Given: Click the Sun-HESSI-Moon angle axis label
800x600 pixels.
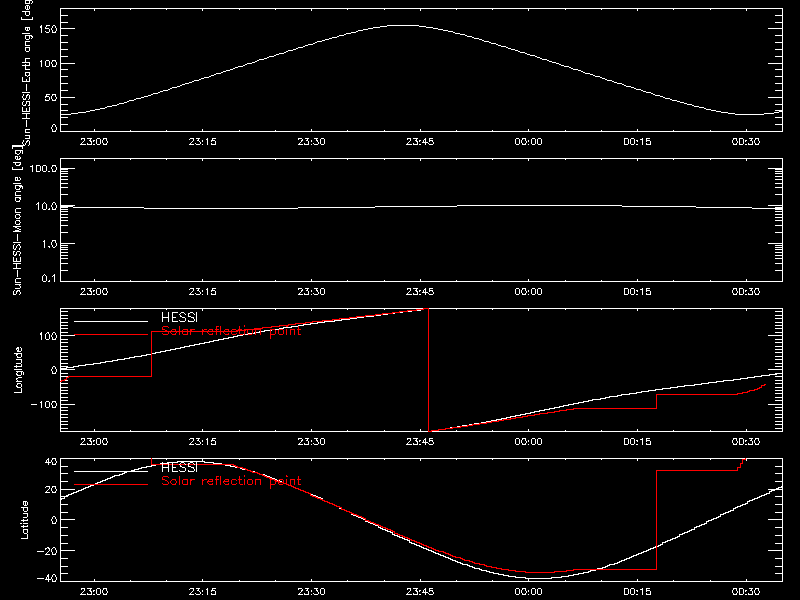Looking at the screenshot, I should [17, 220].
